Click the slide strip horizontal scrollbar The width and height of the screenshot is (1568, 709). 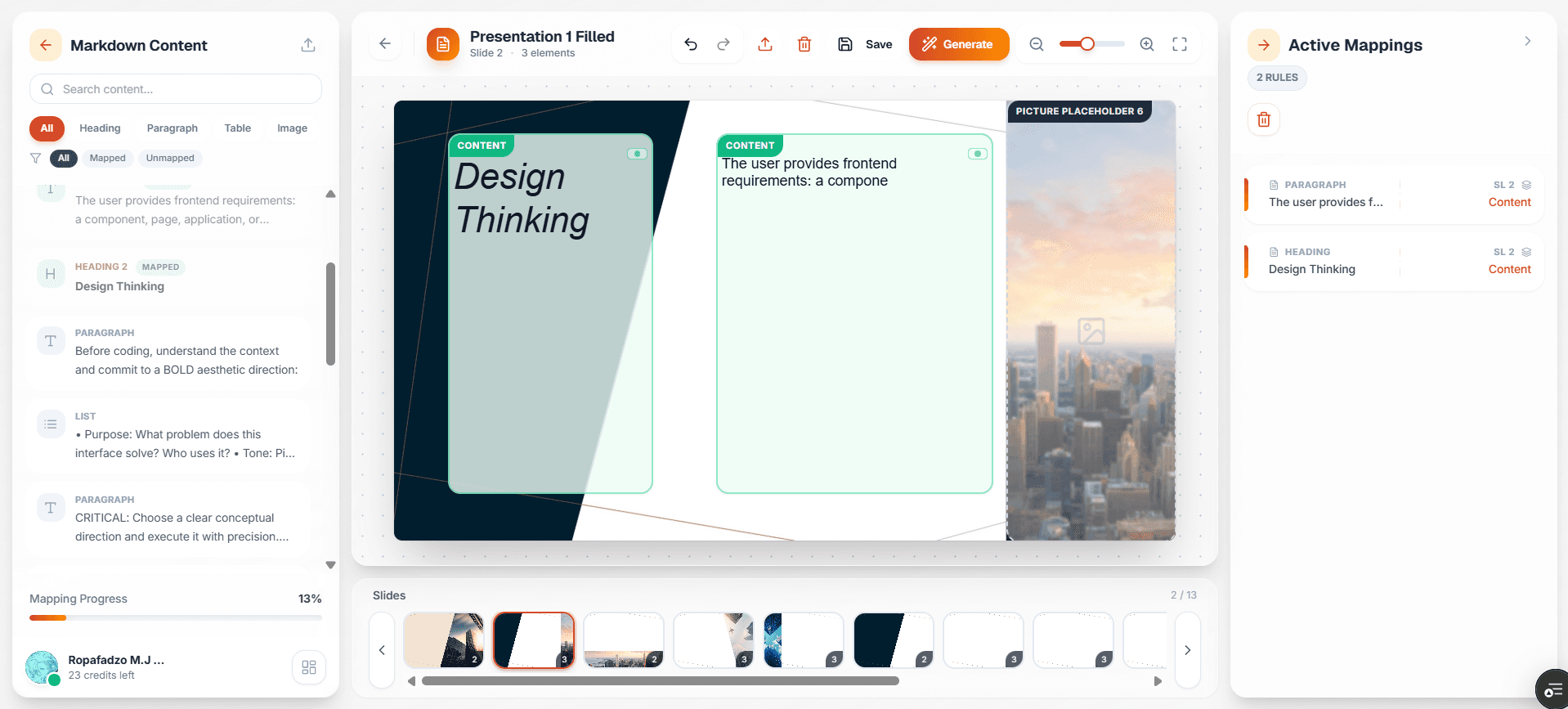pyautogui.click(x=661, y=680)
